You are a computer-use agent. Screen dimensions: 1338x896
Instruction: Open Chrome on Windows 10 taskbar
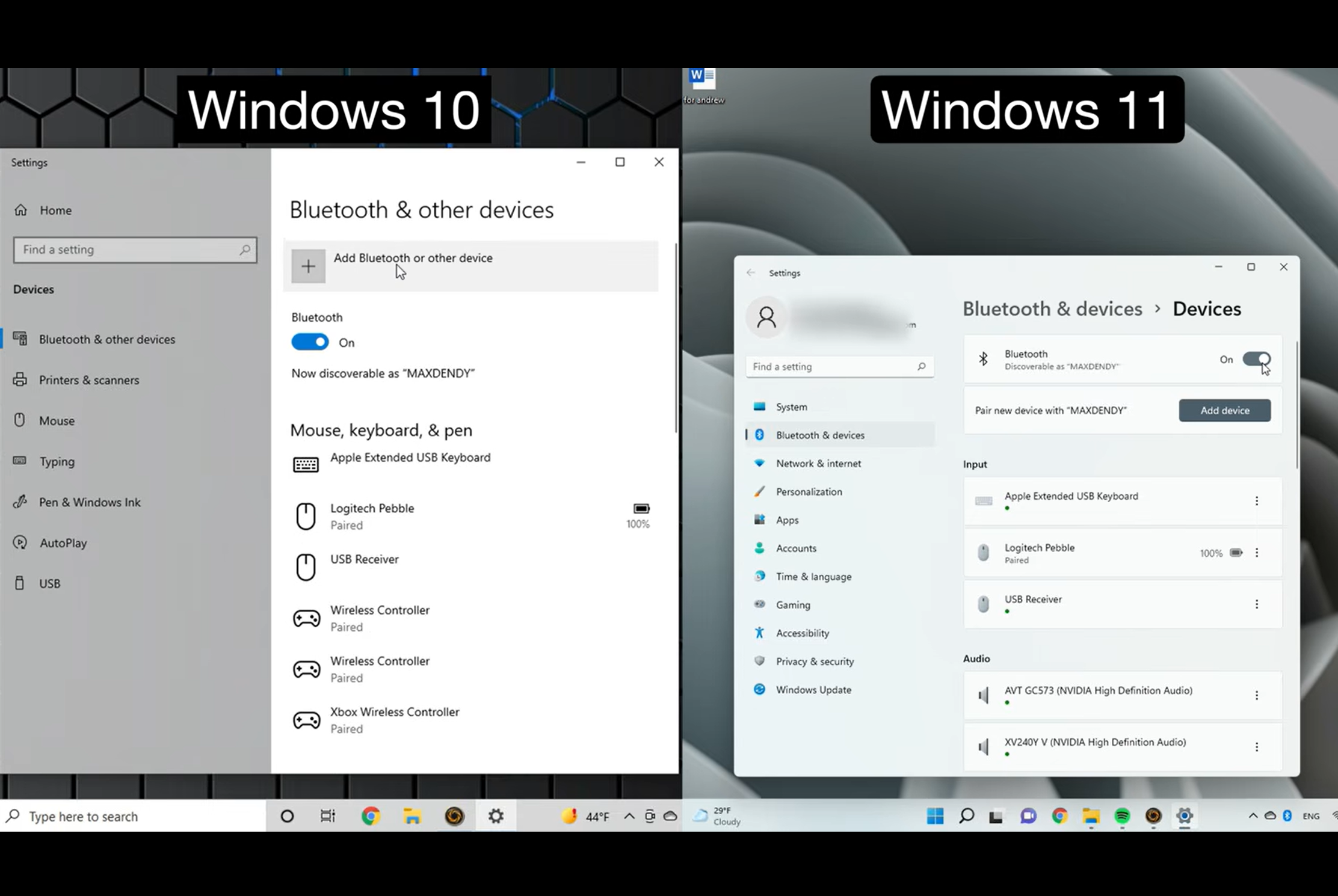click(371, 816)
